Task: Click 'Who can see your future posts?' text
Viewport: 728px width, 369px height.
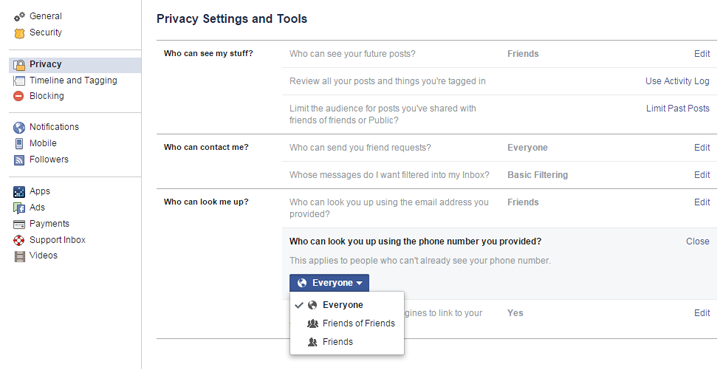Action: click(352, 54)
